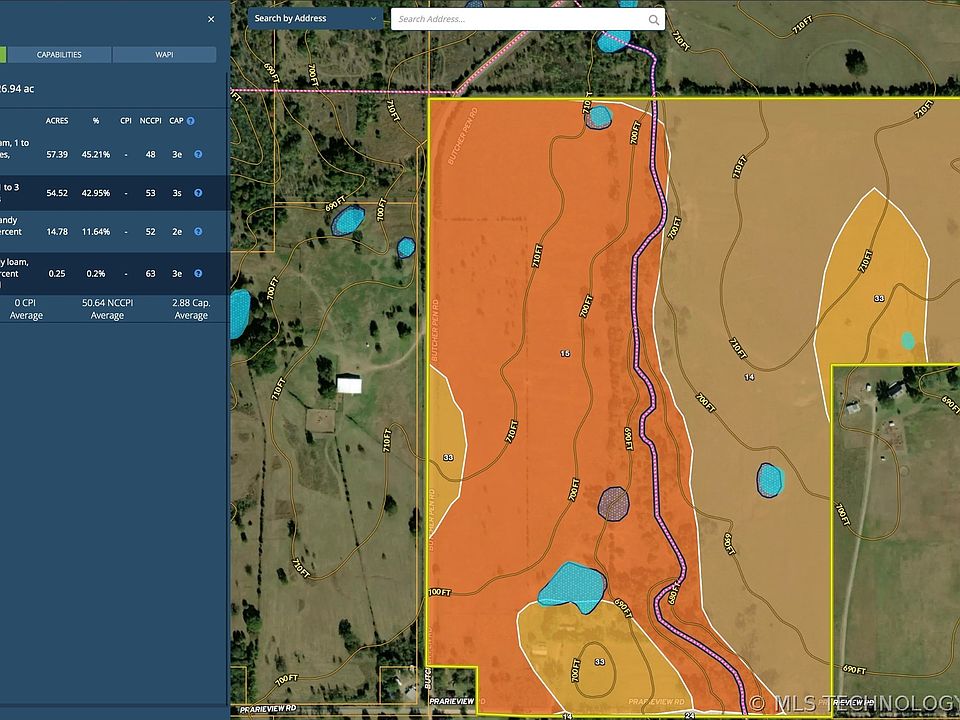Open the Search by Address dropdown
Image resolution: width=960 pixels, height=720 pixels.
coord(315,18)
